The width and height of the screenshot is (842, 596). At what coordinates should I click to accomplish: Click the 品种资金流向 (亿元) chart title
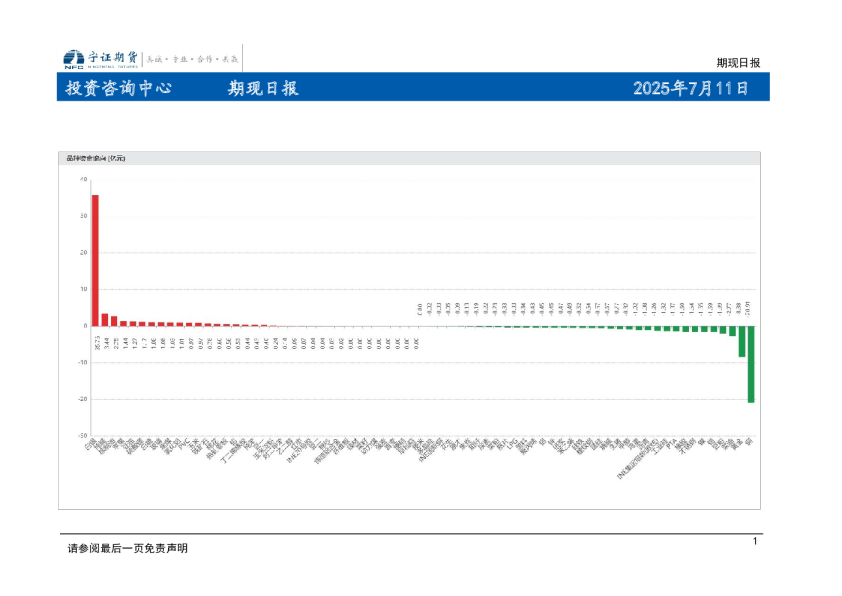tap(96, 158)
